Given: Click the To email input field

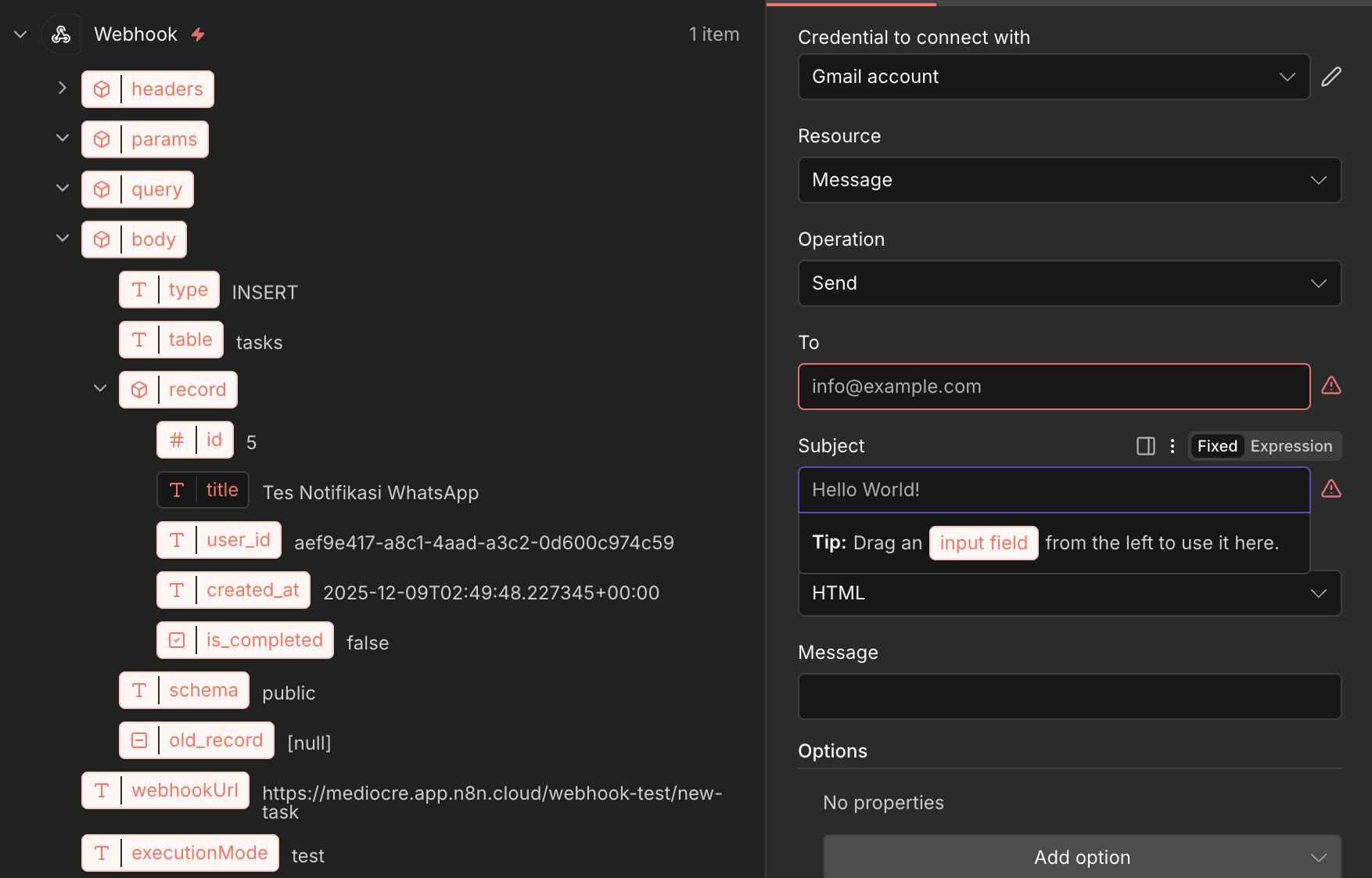Looking at the screenshot, I should coord(1053,387).
